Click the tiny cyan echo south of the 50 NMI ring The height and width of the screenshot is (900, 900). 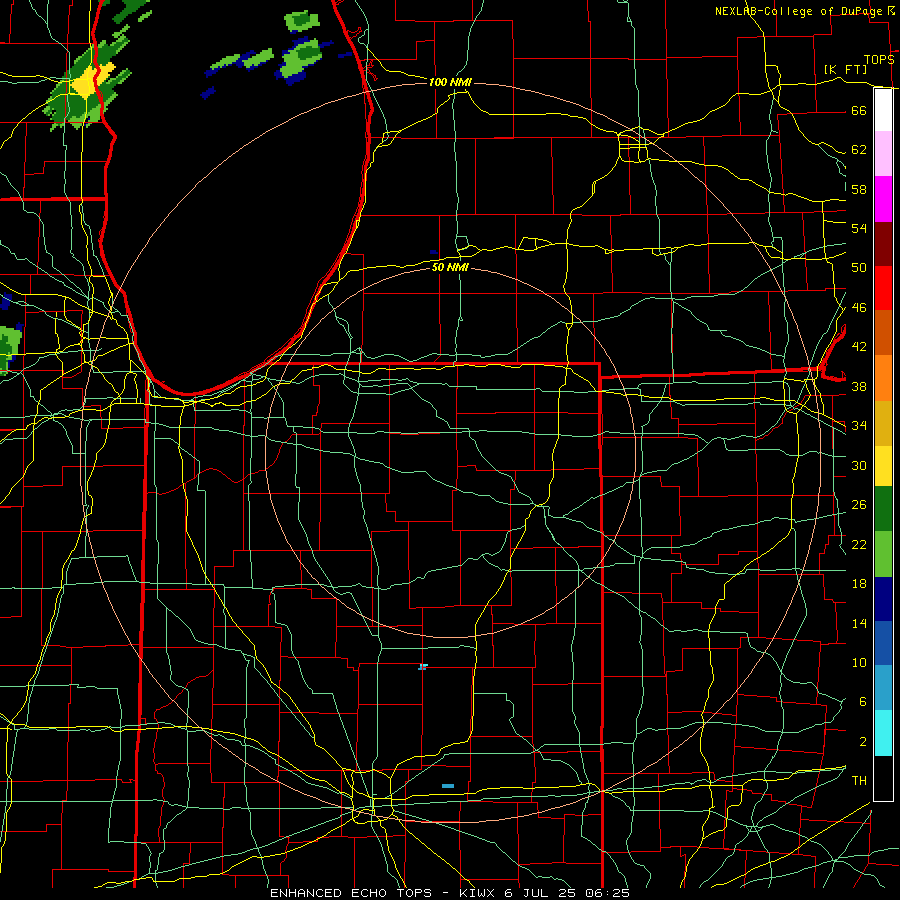tap(423, 666)
